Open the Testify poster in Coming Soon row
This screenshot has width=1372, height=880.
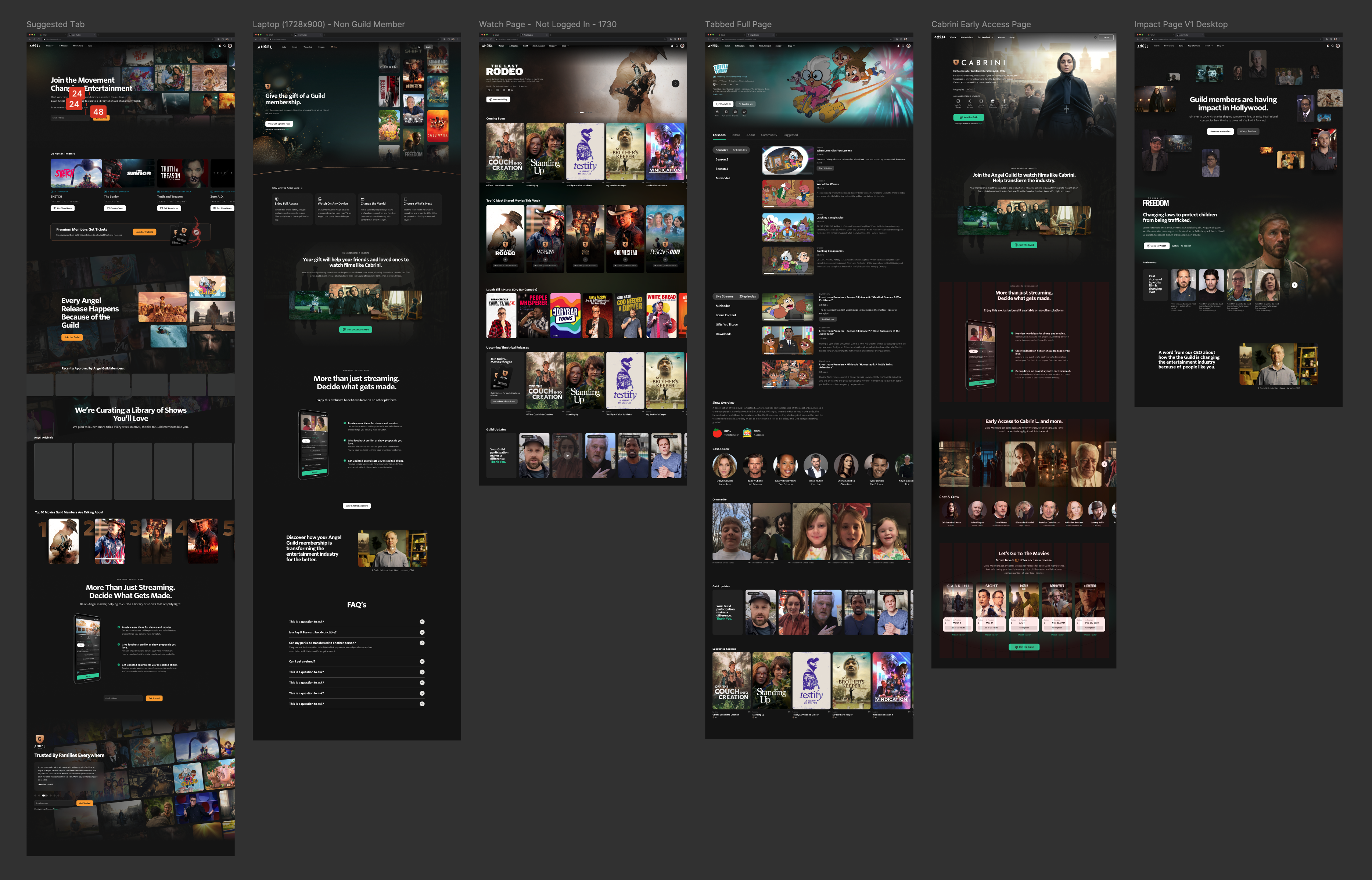(x=585, y=151)
